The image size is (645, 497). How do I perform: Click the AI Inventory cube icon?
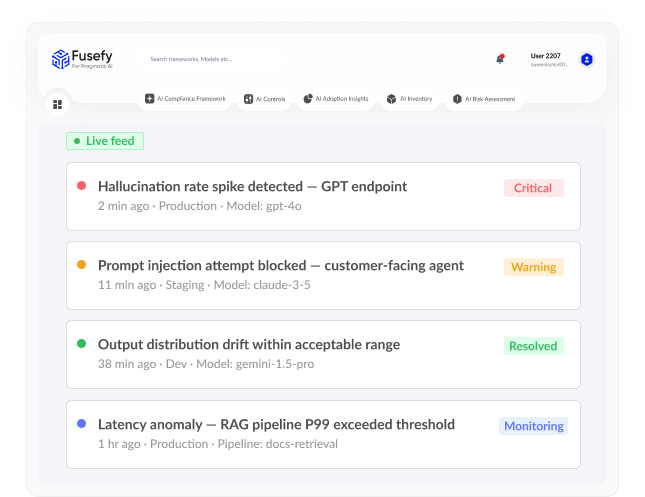tap(392, 99)
